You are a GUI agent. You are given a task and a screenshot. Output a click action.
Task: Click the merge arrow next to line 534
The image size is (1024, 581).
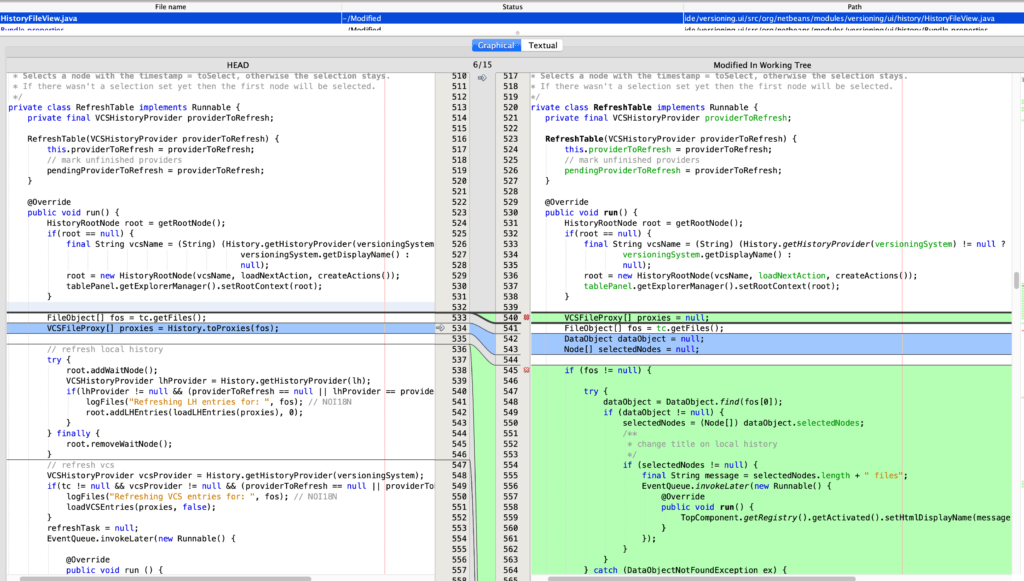point(439,328)
